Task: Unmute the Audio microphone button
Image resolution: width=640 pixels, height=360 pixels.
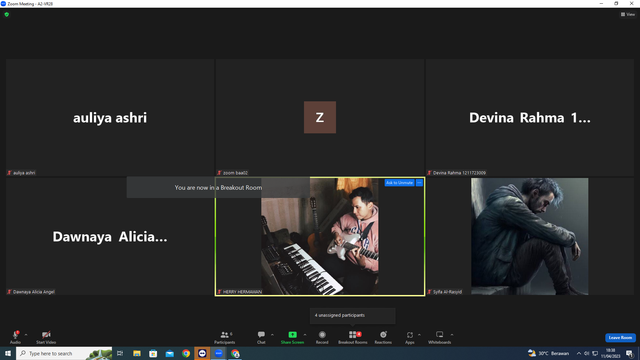Action: (x=16, y=337)
